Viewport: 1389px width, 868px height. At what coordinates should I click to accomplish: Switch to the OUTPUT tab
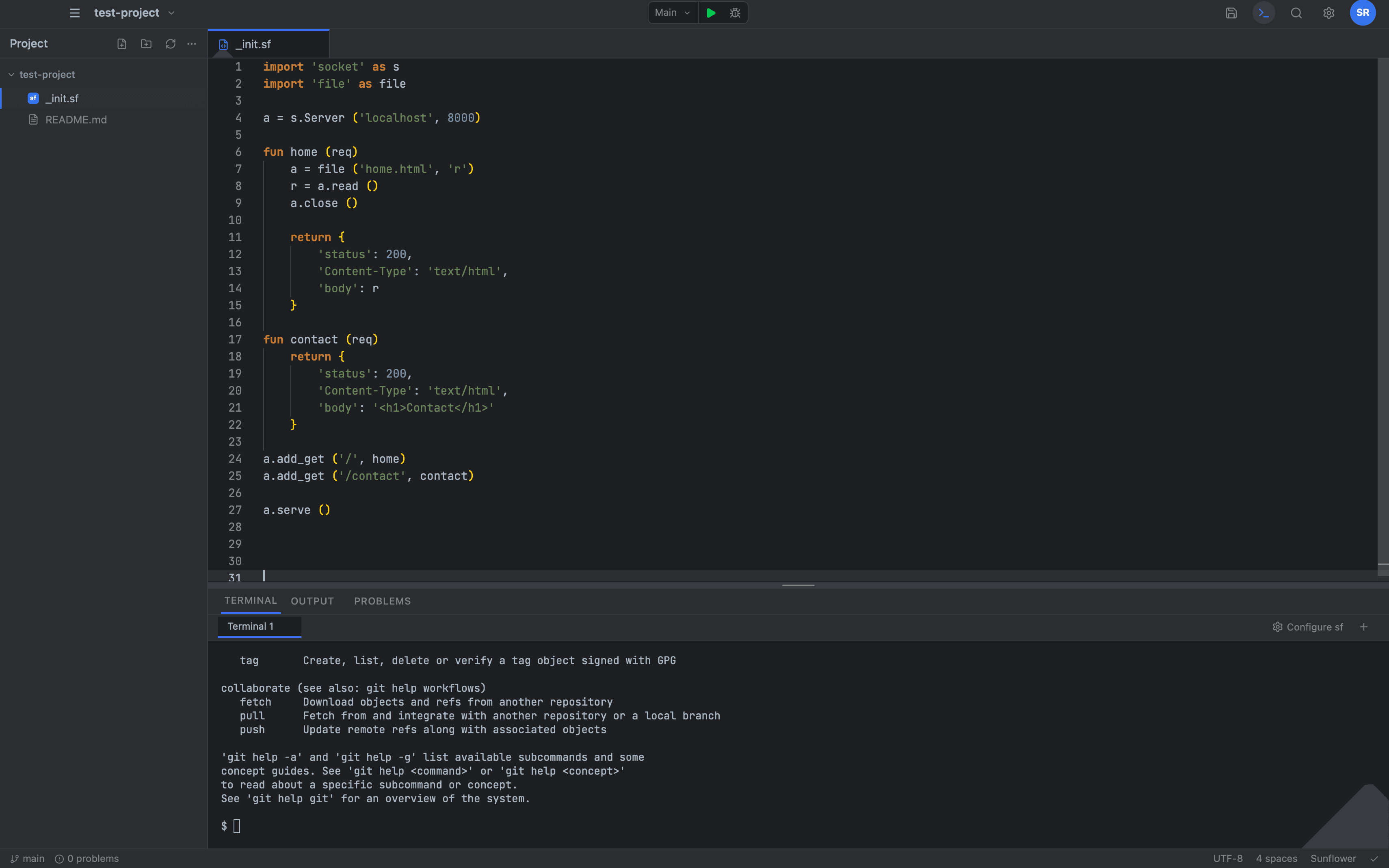pyautogui.click(x=312, y=601)
